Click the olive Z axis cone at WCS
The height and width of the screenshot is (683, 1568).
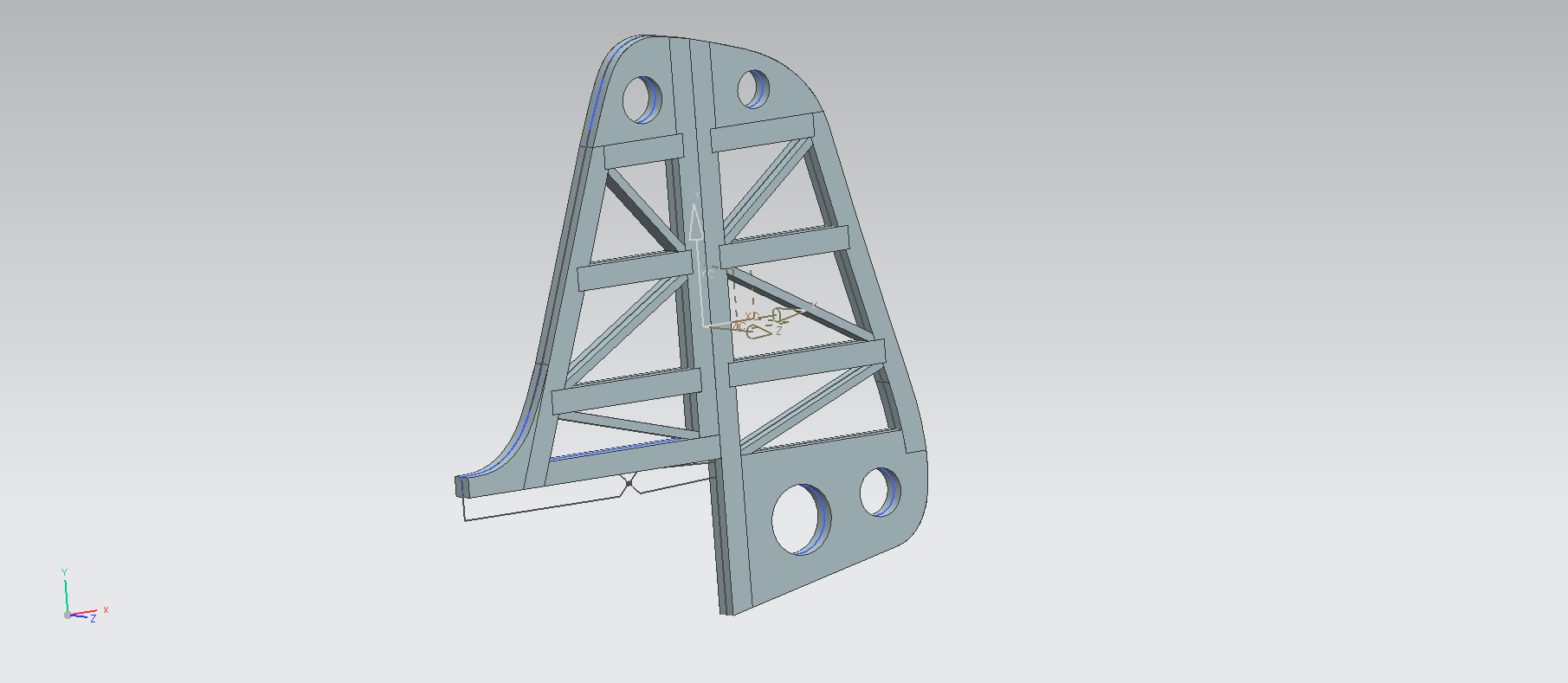click(x=759, y=332)
